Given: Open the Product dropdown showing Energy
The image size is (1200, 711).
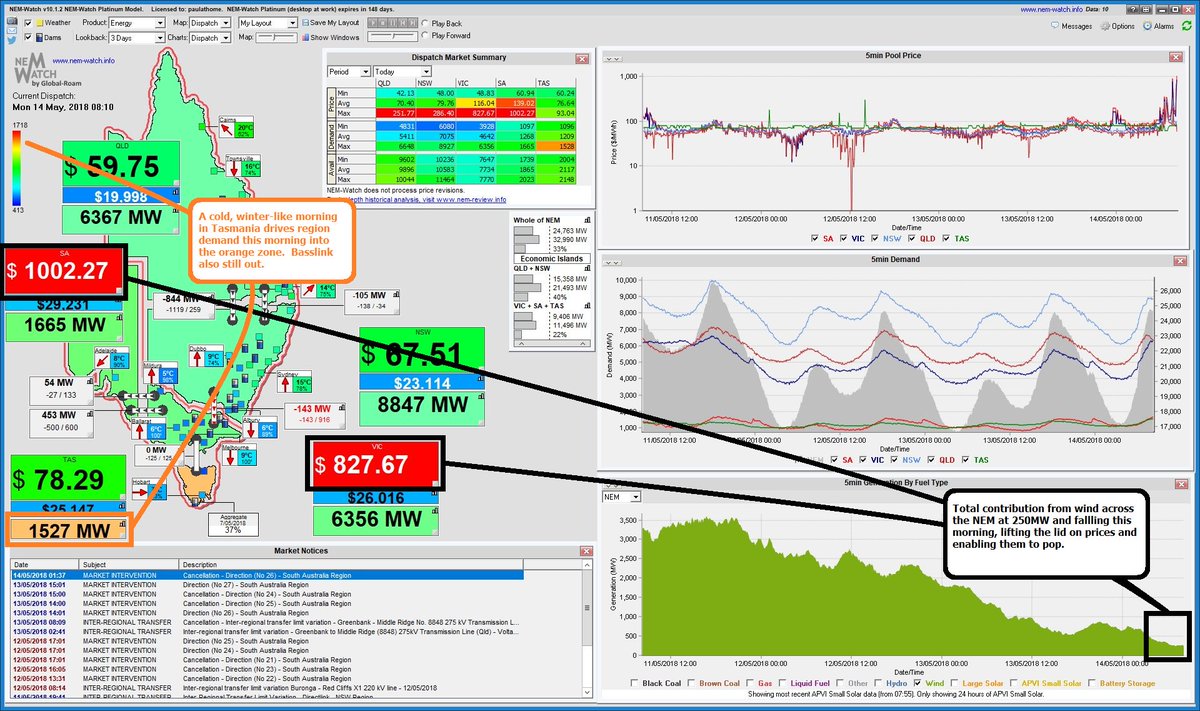Looking at the screenshot, I should click(x=139, y=22).
